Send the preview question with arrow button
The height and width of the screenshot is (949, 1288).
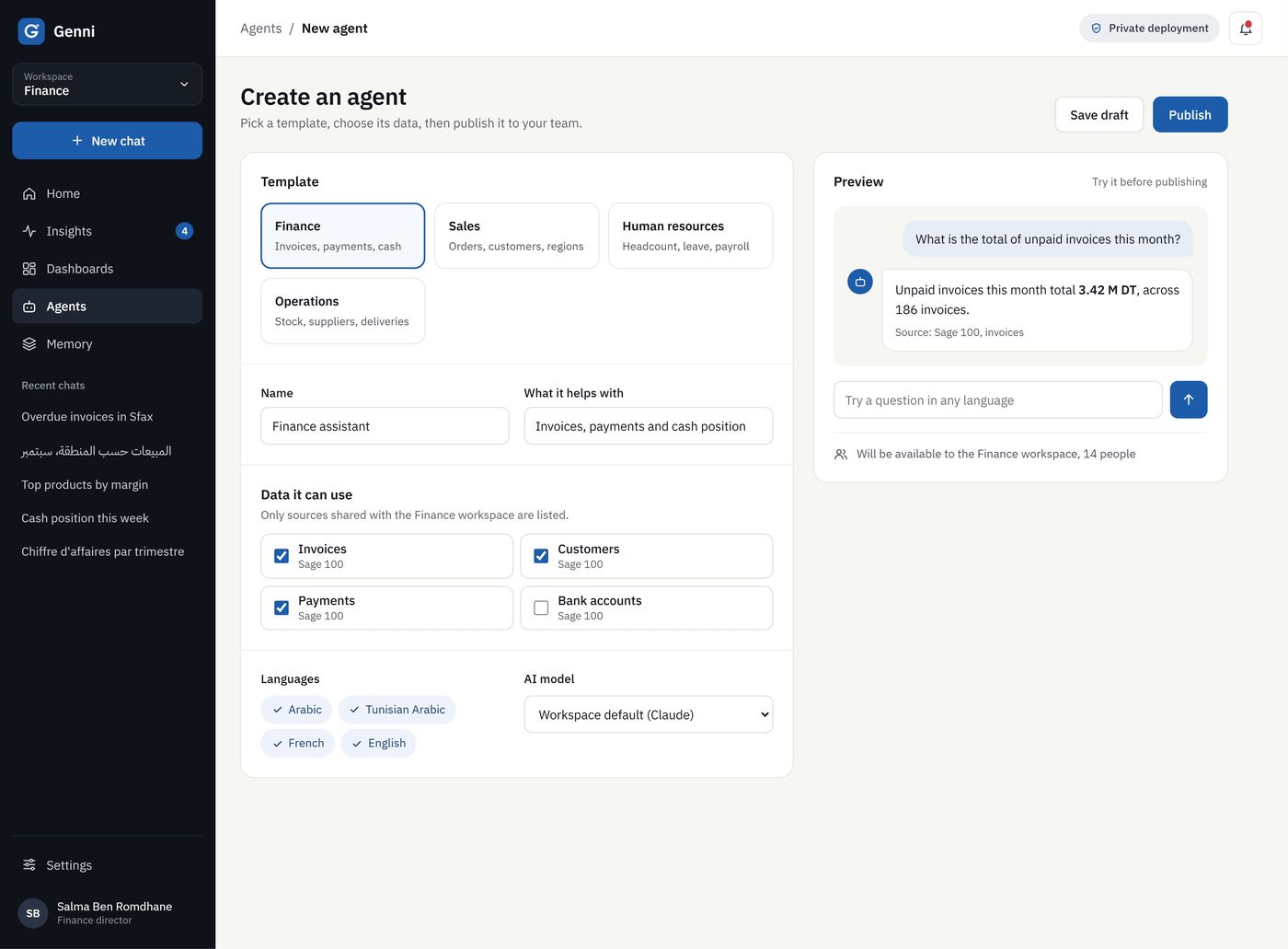[1188, 399]
